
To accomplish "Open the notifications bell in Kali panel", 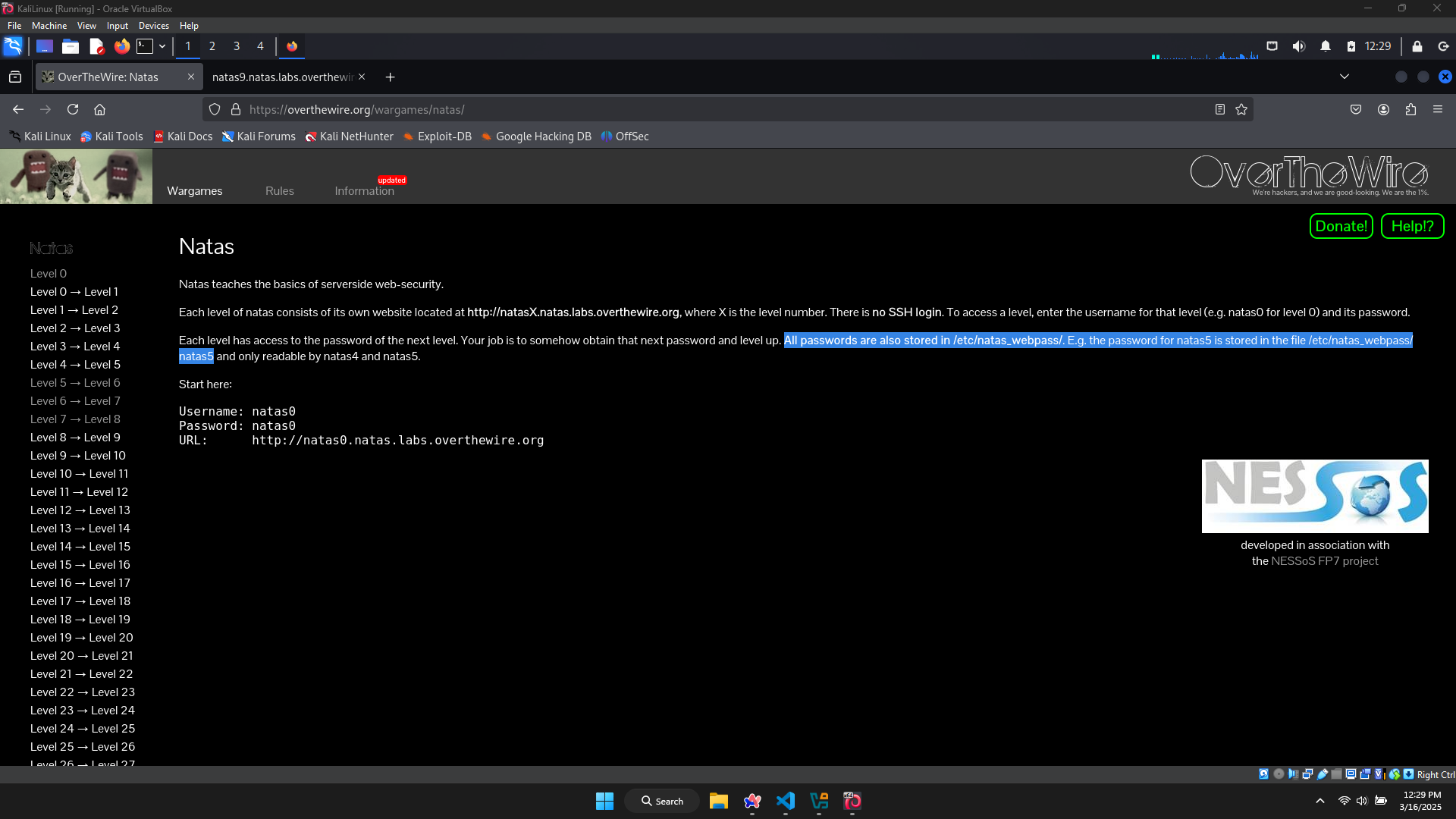I will (x=1326, y=46).
